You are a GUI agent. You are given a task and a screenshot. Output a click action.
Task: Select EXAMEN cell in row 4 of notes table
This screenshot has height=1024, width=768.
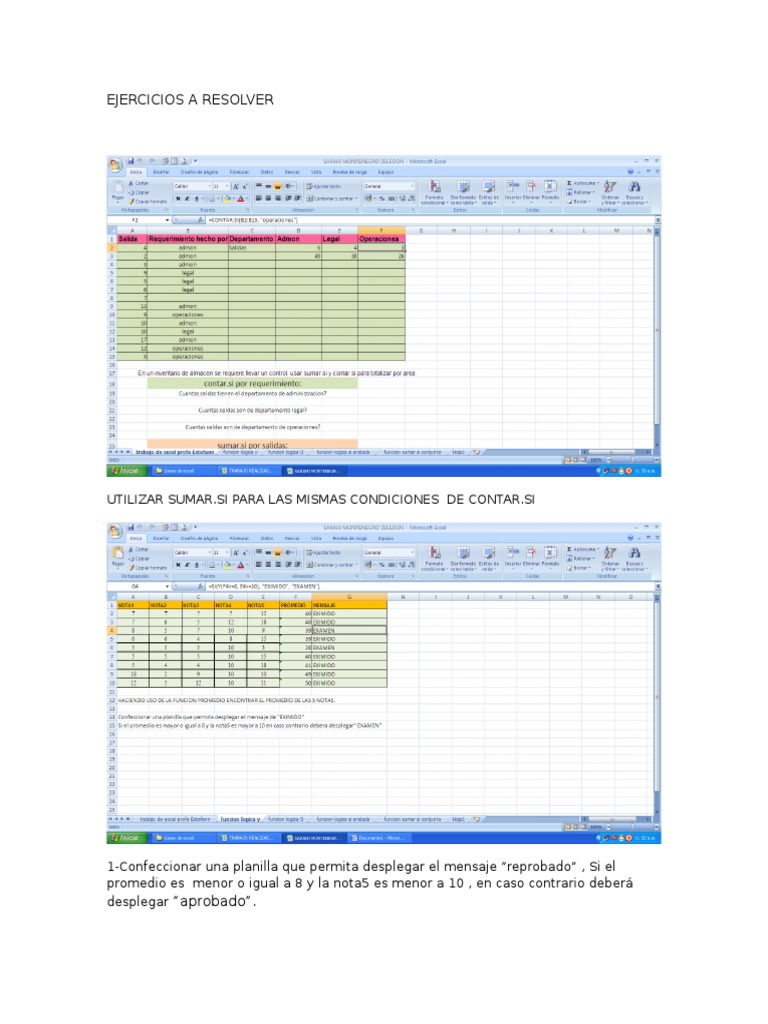tap(349, 631)
